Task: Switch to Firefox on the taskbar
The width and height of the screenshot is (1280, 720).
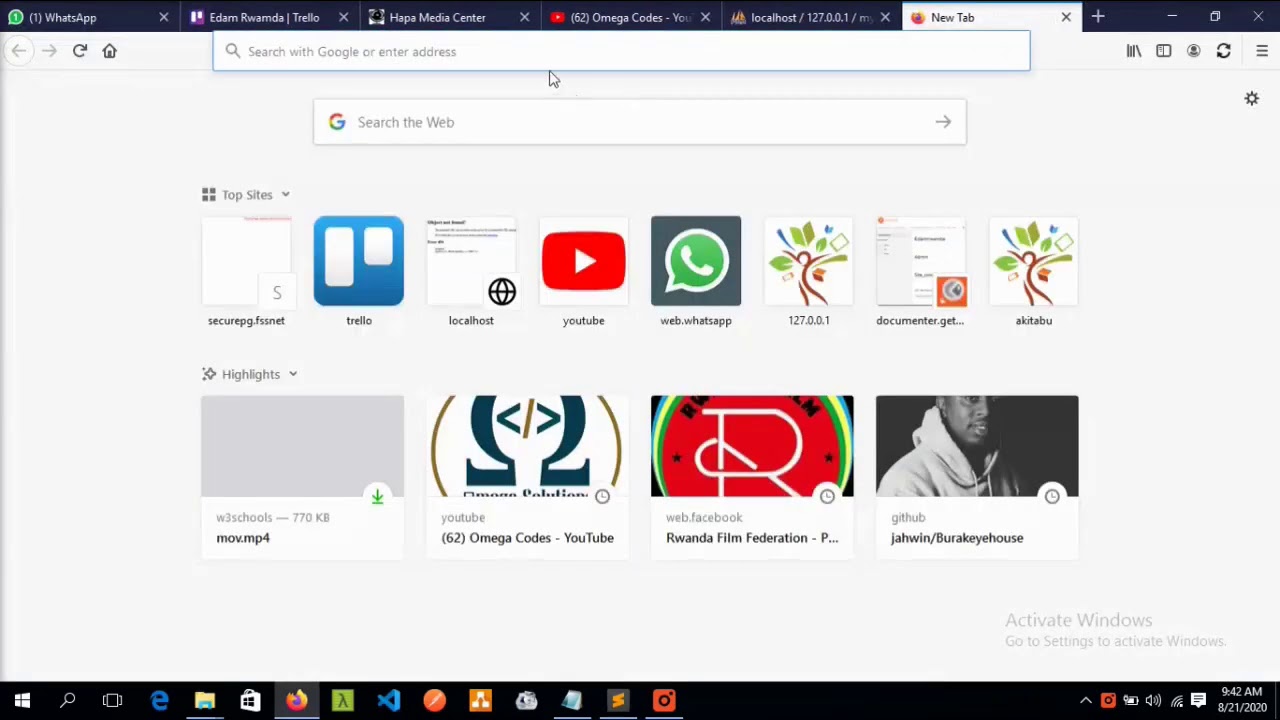Action: coord(297,701)
